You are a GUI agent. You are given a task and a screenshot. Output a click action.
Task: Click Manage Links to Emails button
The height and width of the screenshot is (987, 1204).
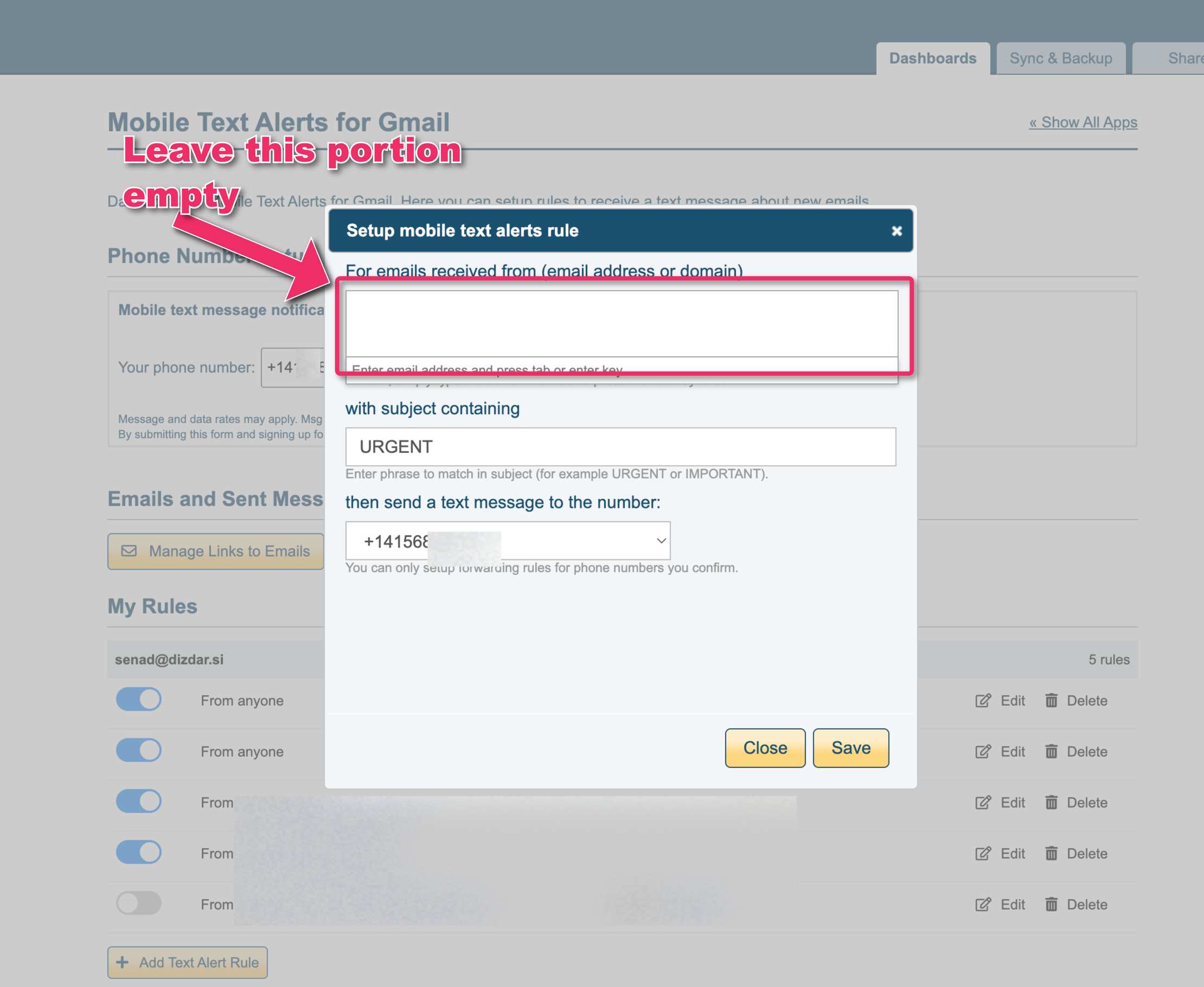tap(215, 551)
